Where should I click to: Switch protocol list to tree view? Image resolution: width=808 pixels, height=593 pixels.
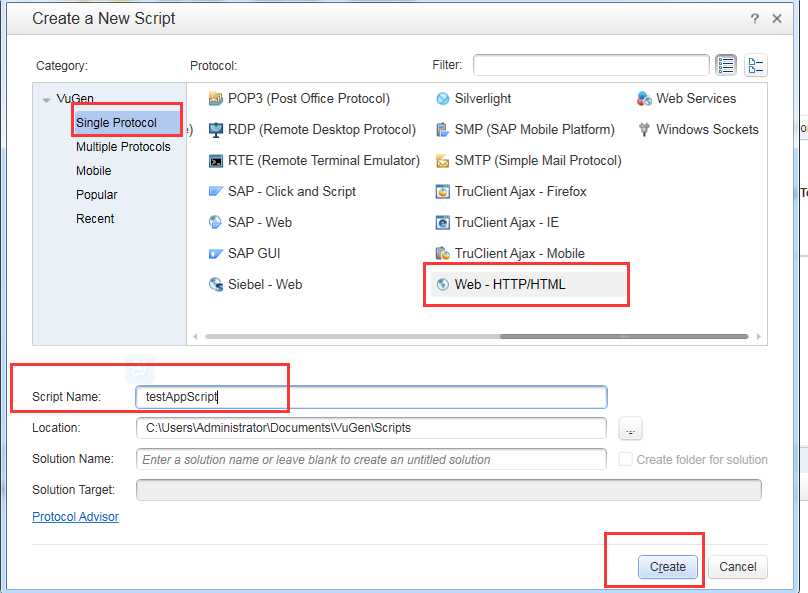756,65
